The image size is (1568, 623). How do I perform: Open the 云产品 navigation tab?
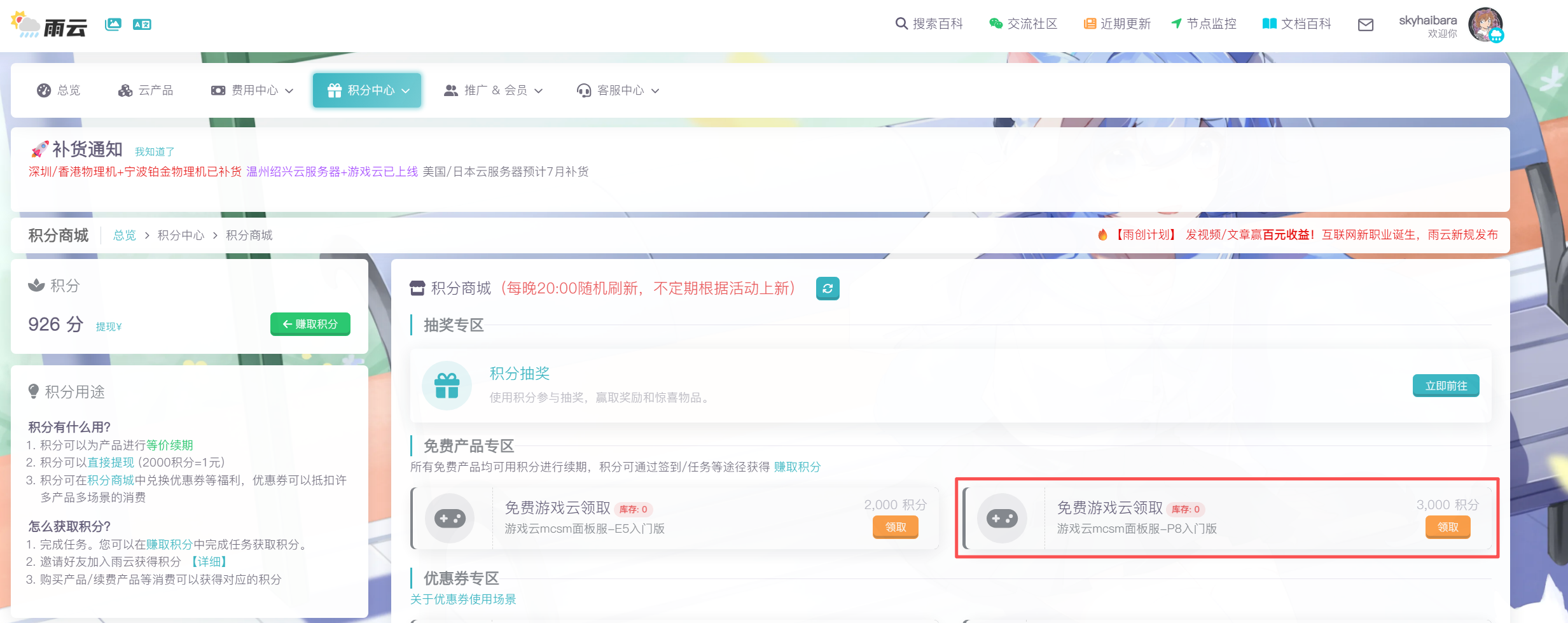146,90
